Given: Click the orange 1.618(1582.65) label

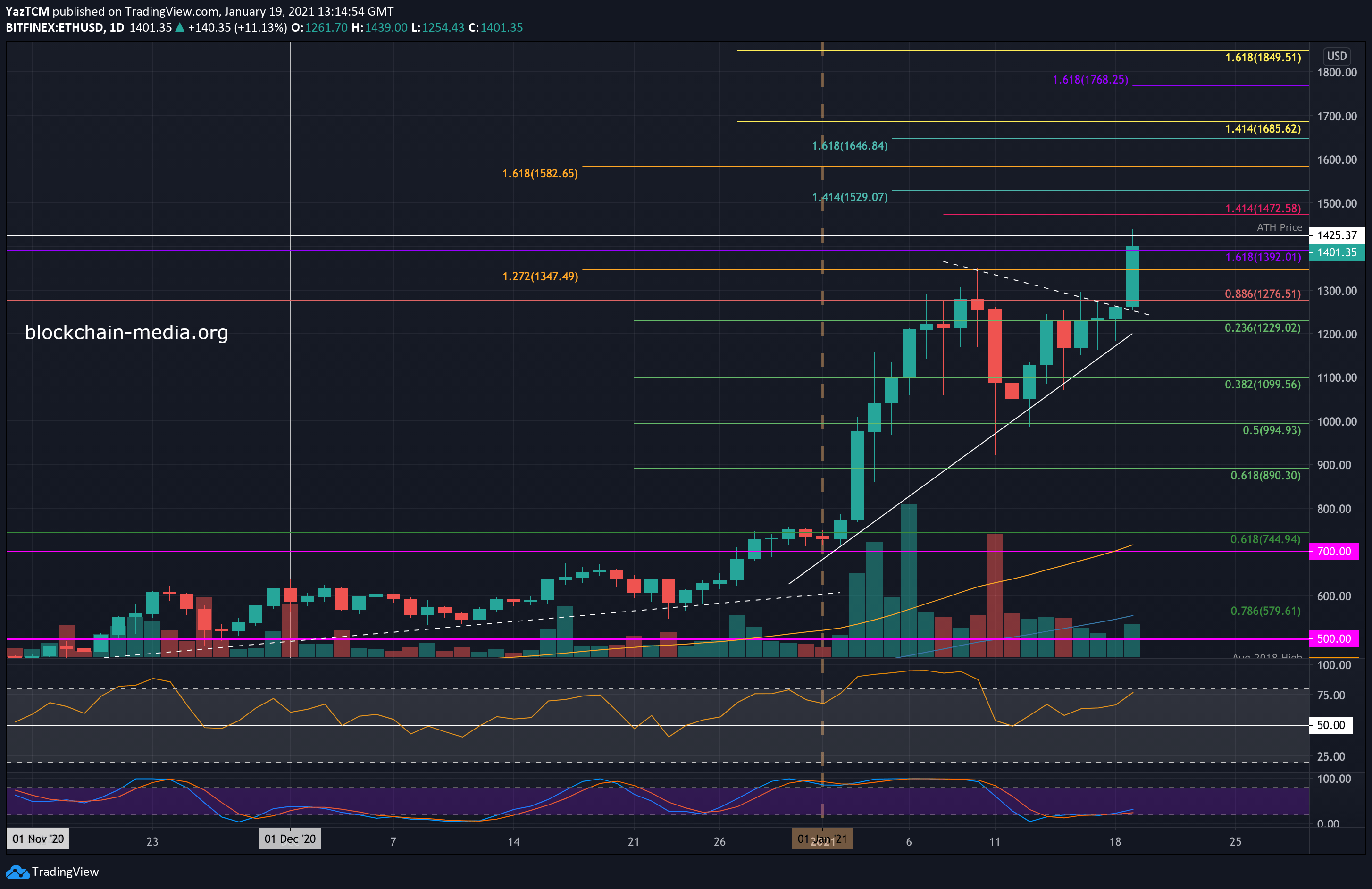Looking at the screenshot, I should (540, 174).
